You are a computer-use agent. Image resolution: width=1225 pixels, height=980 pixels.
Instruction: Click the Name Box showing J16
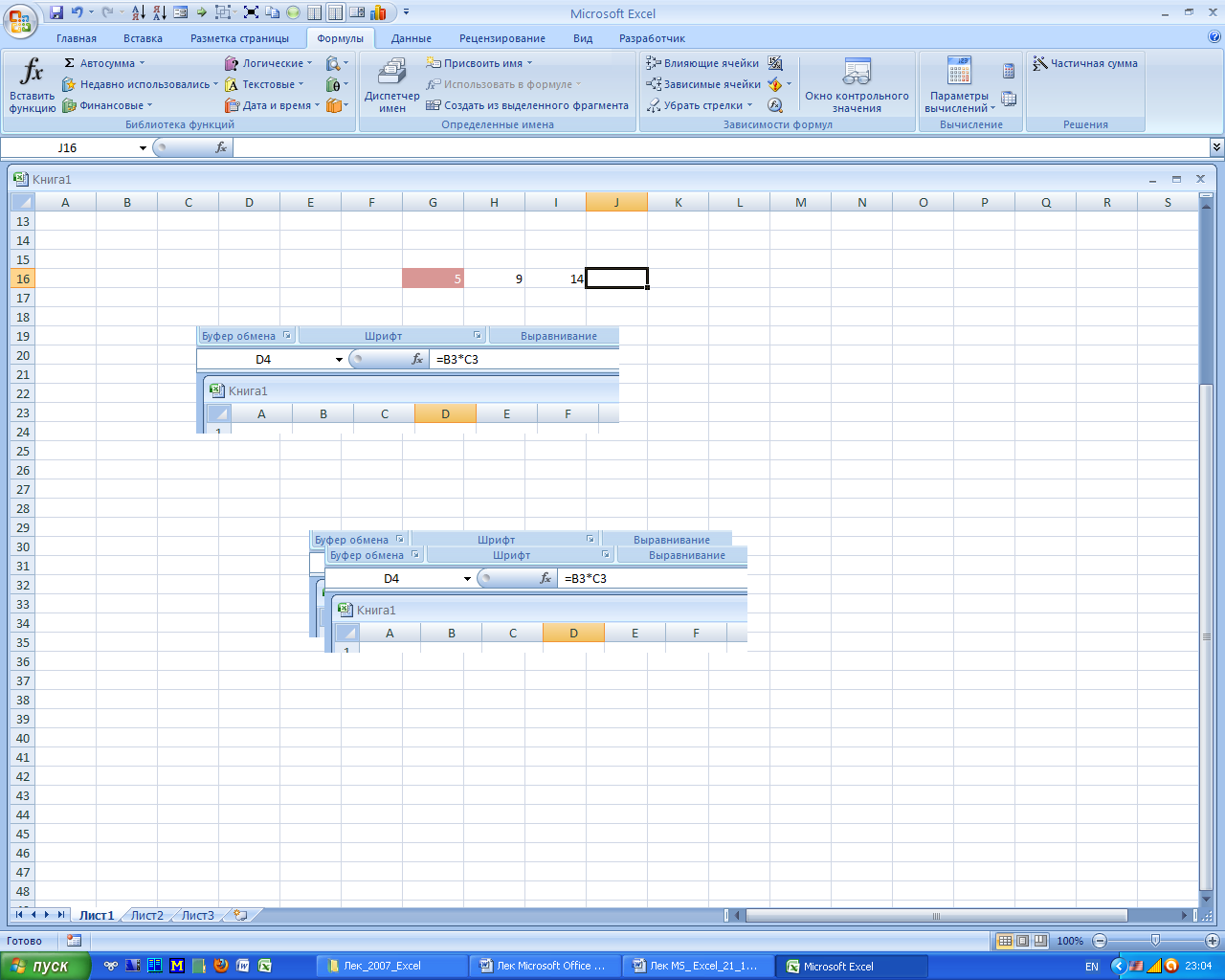(68, 147)
